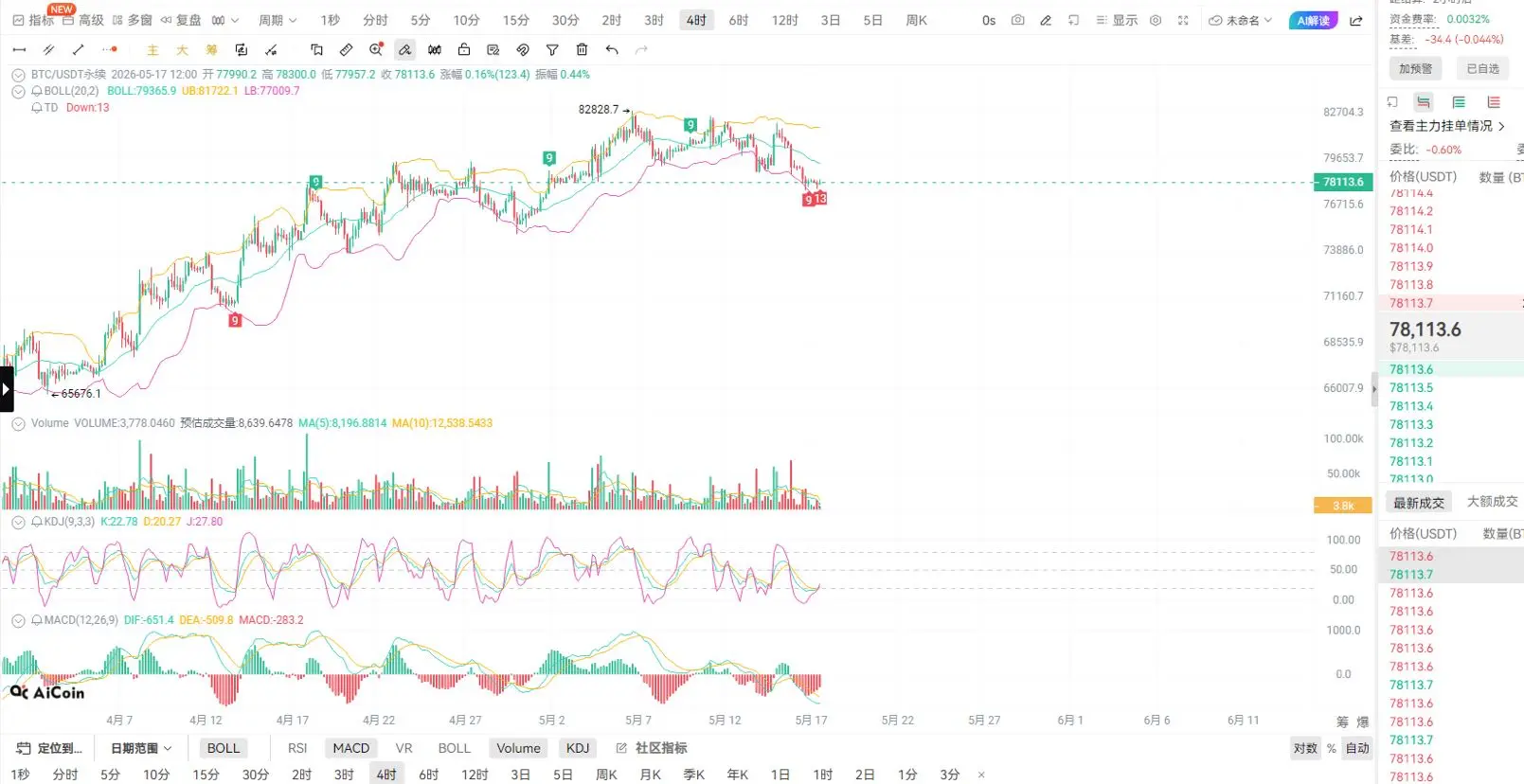Image resolution: width=1524 pixels, height=784 pixels.
Task: Select the parallel channel drawing tool
Action: point(48,49)
